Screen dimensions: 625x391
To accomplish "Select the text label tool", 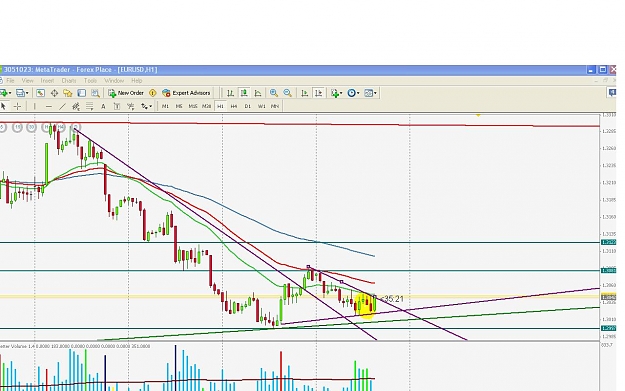I will coord(117,106).
